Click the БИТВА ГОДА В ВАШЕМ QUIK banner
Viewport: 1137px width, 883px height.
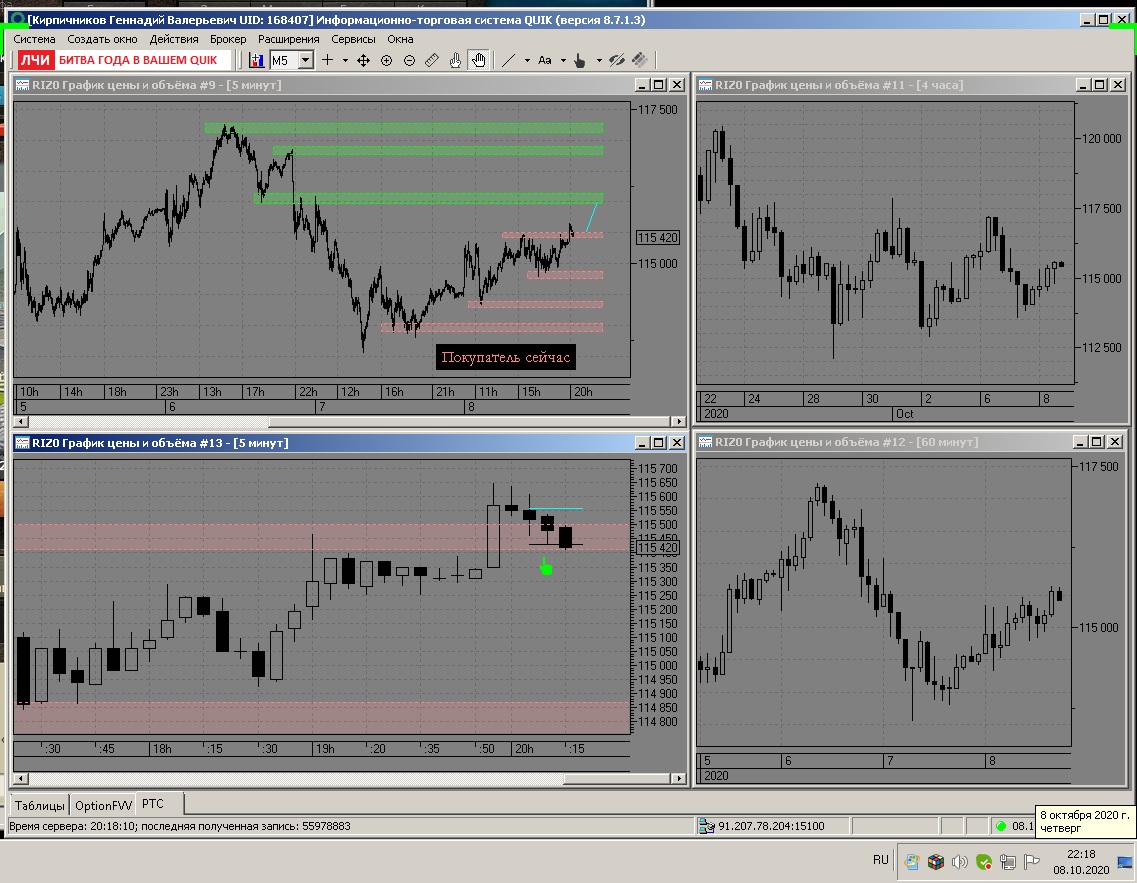[x=138, y=60]
